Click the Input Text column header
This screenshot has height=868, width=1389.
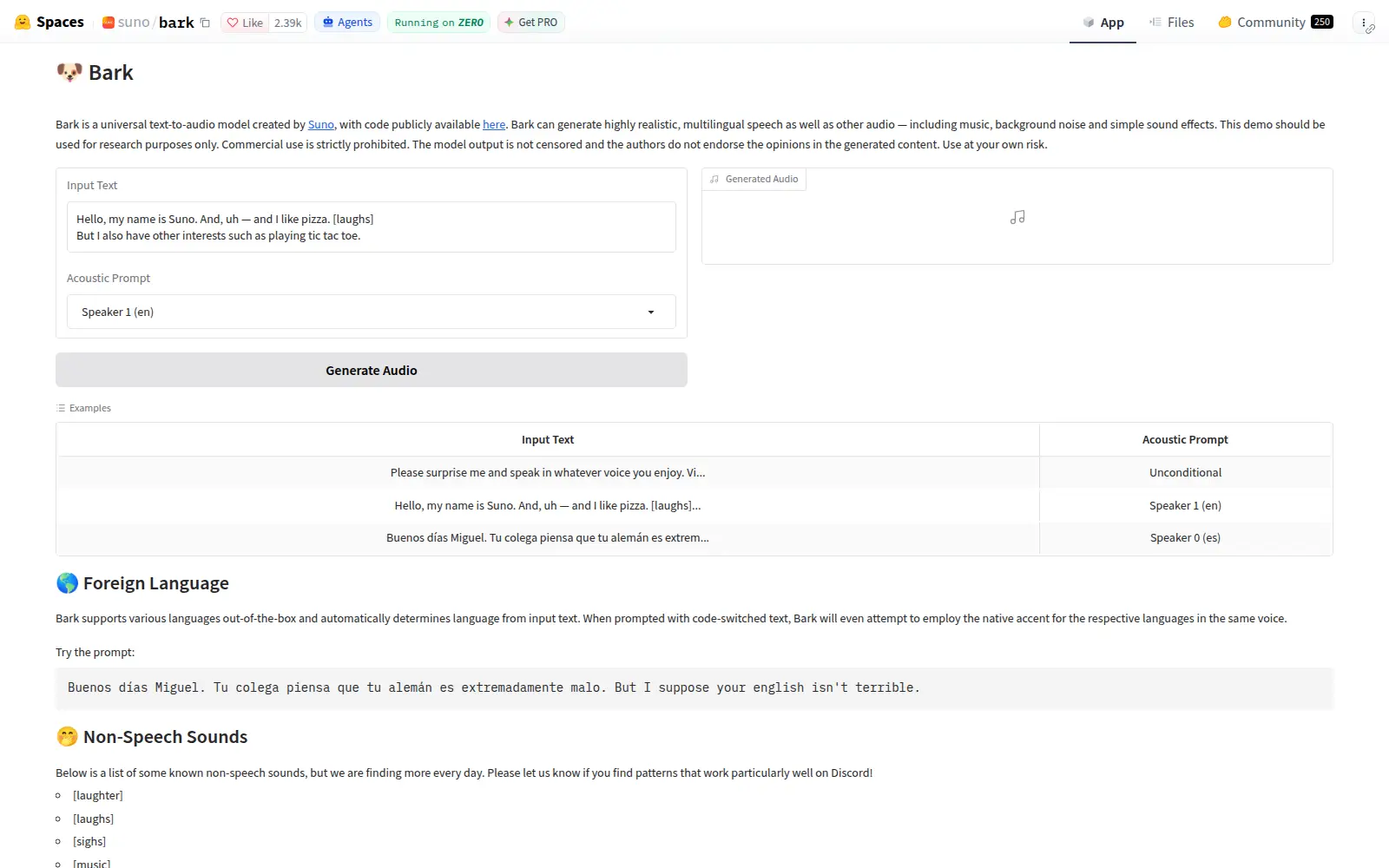(548, 440)
